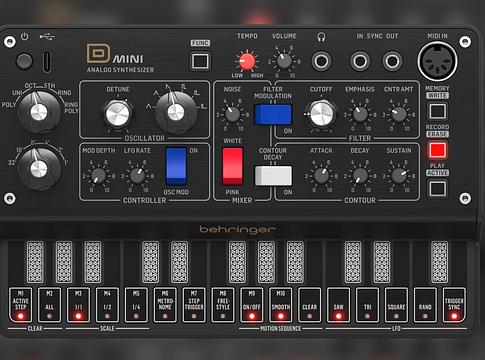Click the top-right panel screw
The height and width of the screenshot is (360, 485).
point(465,42)
